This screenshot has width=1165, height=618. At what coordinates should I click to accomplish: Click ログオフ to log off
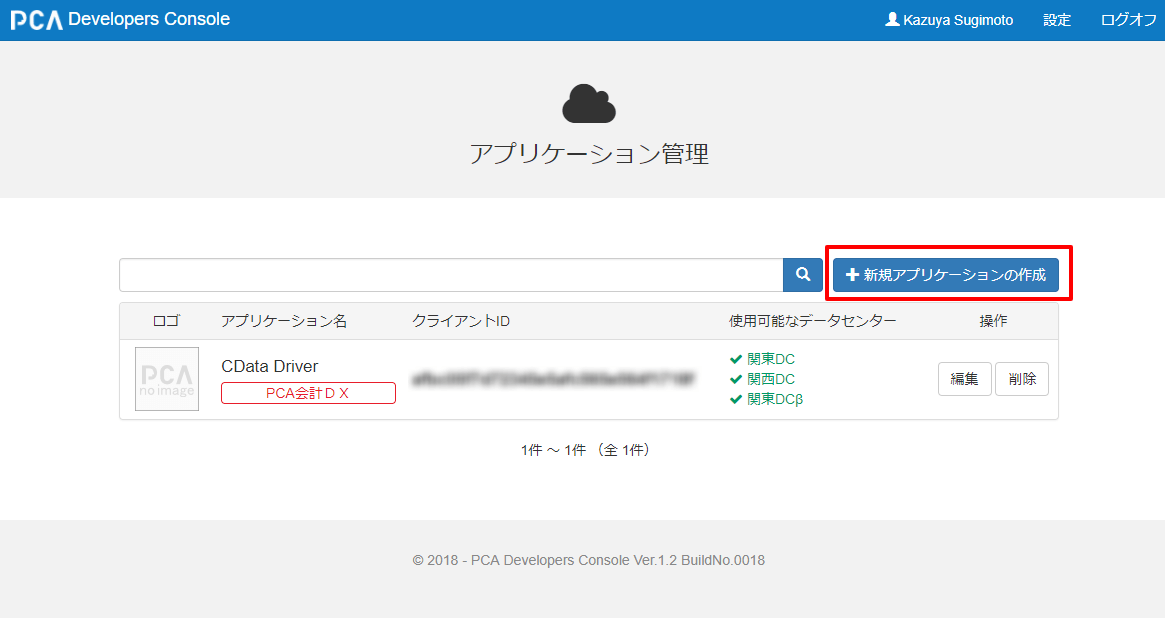tap(1128, 20)
